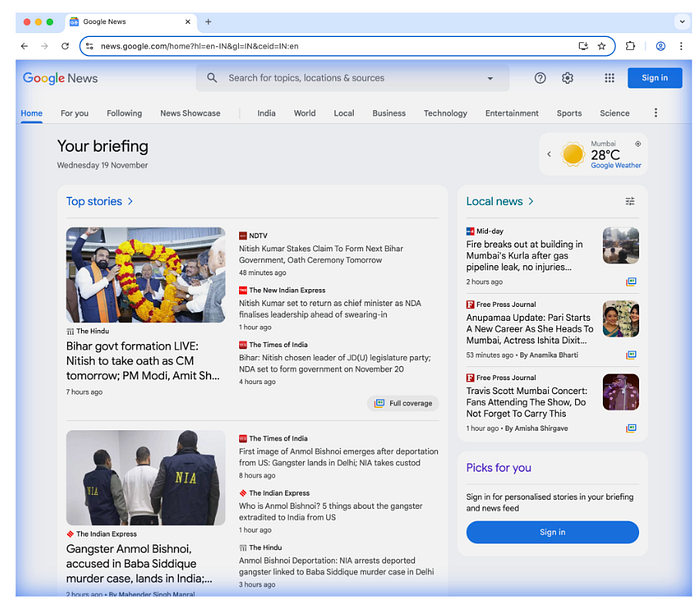Viewport: 700px width, 606px height.
Task: Open Anupamaa Update article
Action: coord(529,329)
